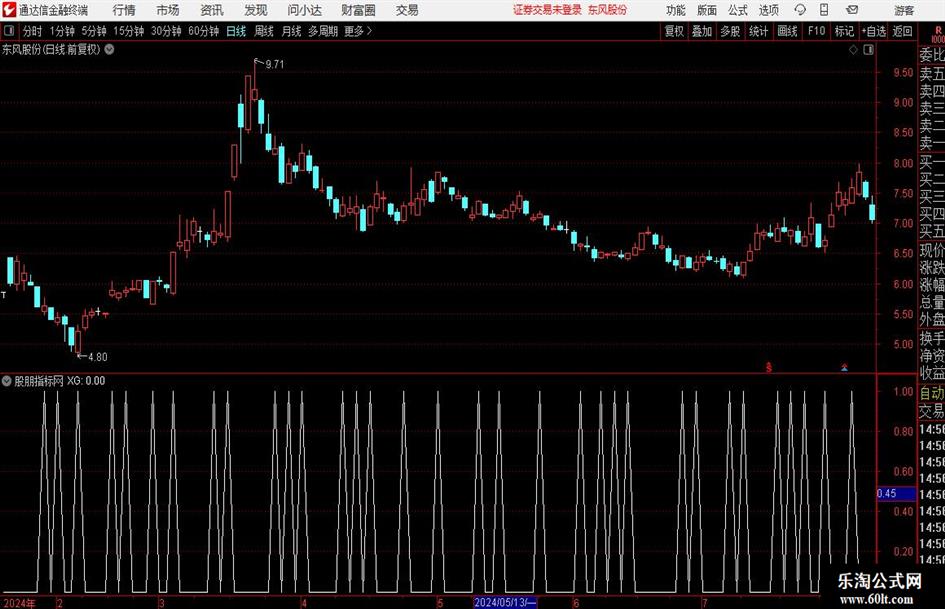Viewport: 945px width, 609px height.
Task: Open the 功能 menu
Action: pos(676,10)
